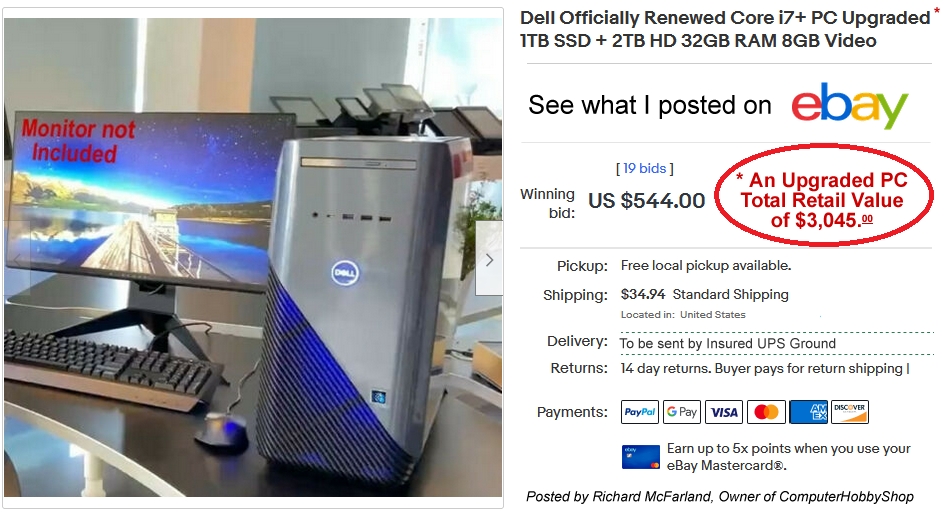Click the Upgraded PC retail value badge
This screenshot has width=946, height=514.
tap(824, 195)
